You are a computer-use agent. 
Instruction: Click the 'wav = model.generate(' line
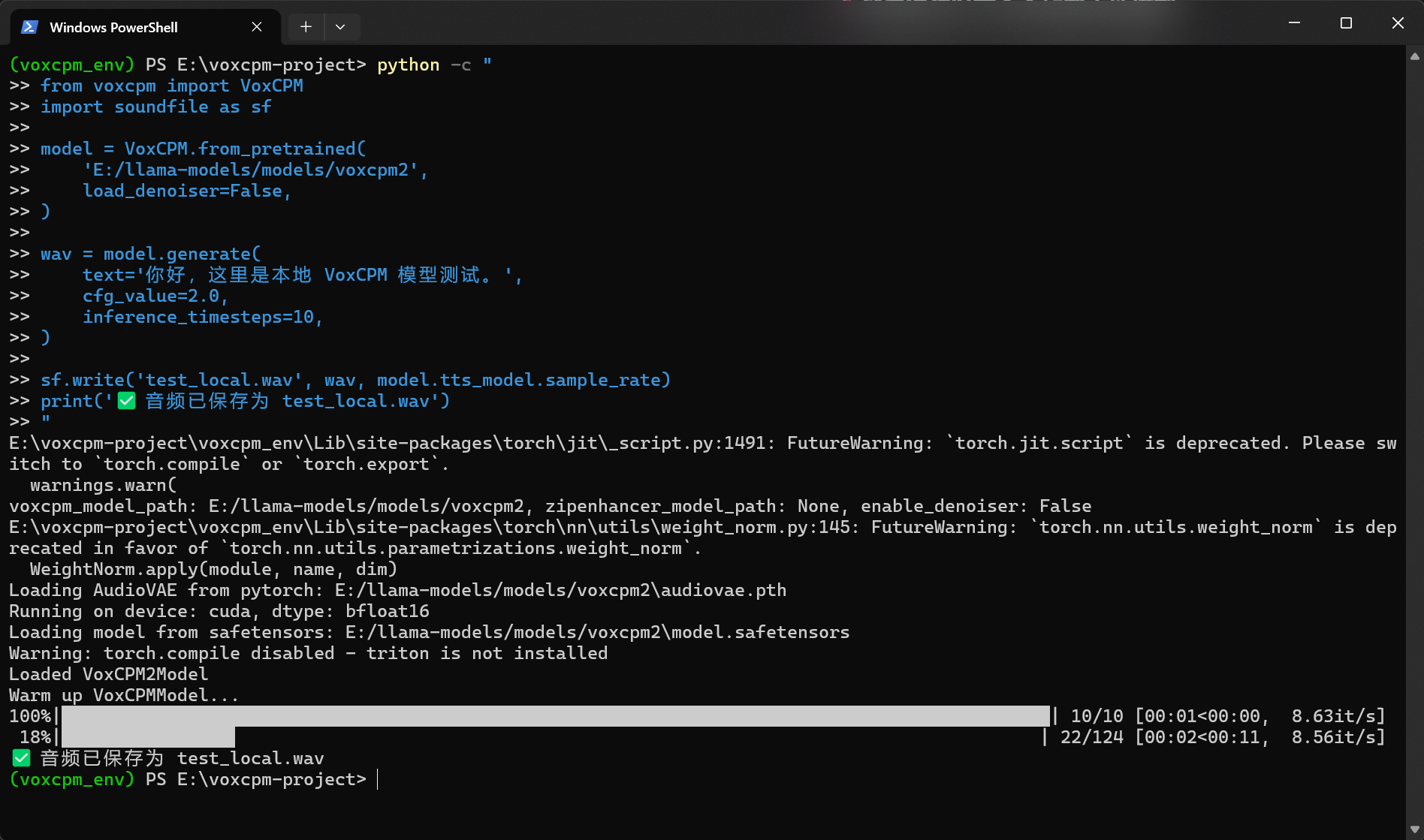(151, 254)
